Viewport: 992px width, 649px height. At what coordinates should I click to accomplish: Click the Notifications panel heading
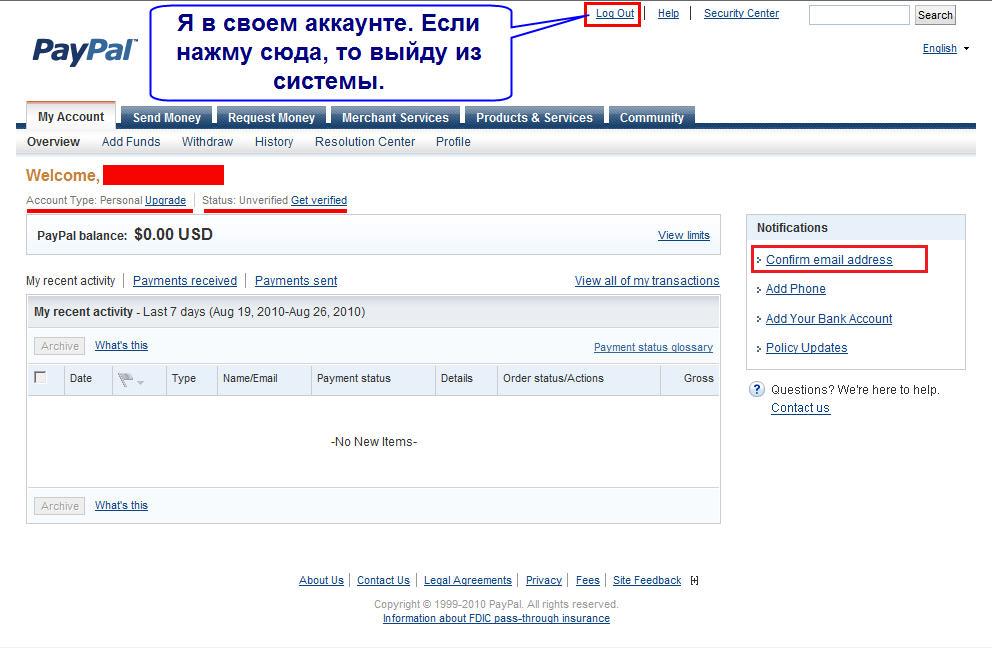click(x=792, y=228)
